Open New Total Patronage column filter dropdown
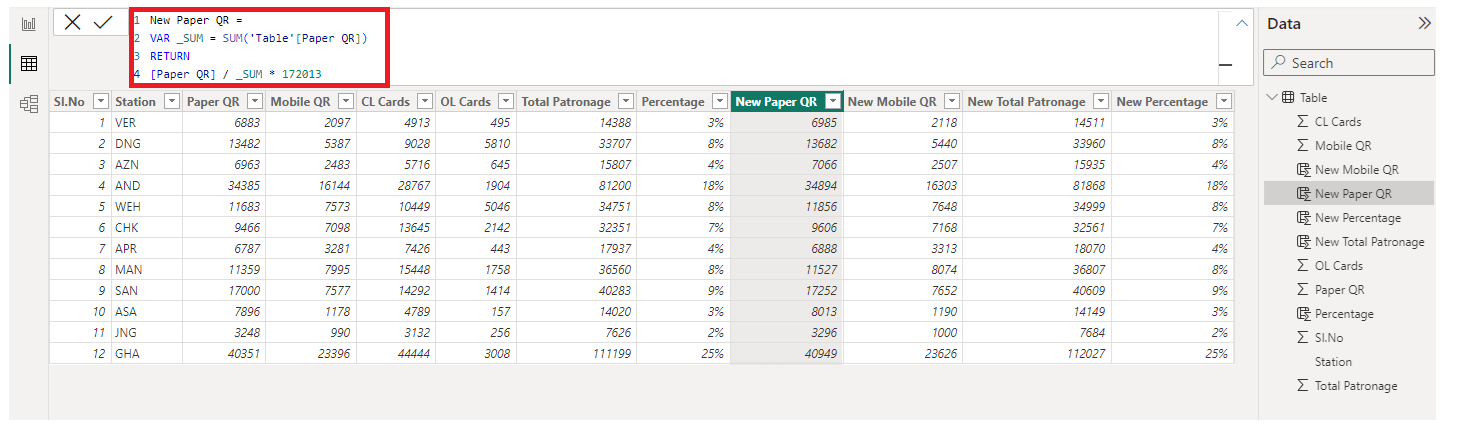1462x428 pixels. tap(1100, 102)
